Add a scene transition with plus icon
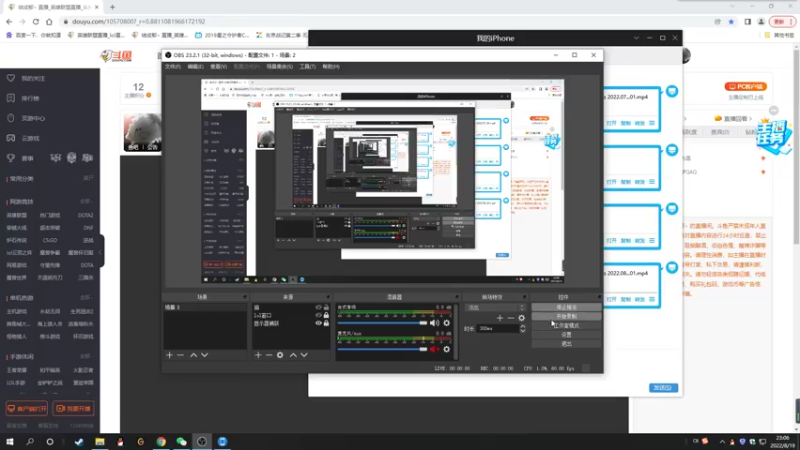Image resolution: width=800 pixels, height=450 pixels. click(500, 318)
